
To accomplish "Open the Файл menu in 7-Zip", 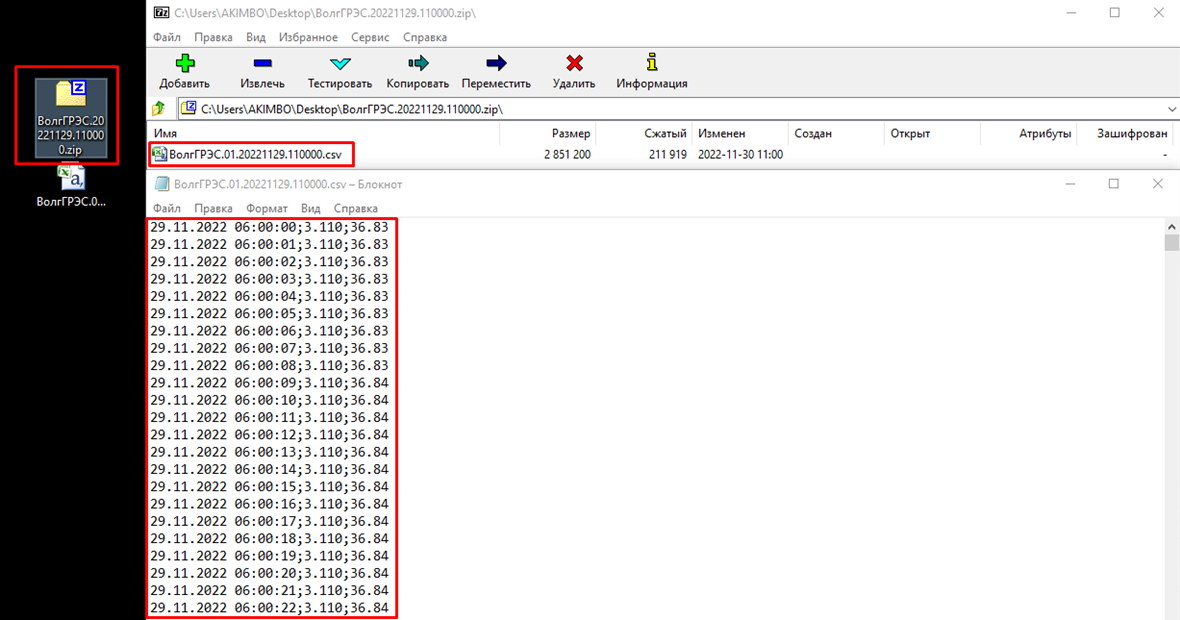I will click(167, 37).
